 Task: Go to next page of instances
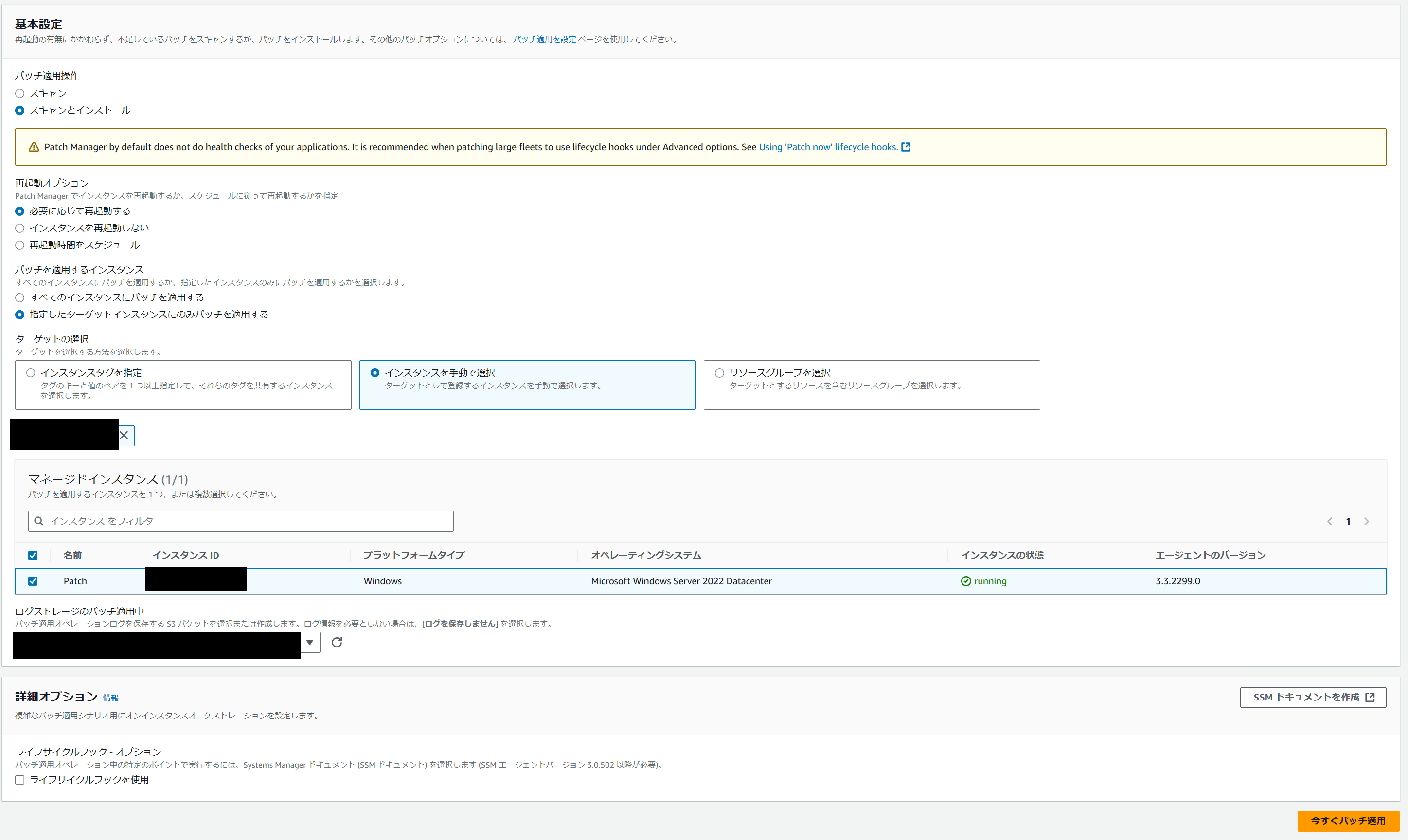click(x=1366, y=521)
